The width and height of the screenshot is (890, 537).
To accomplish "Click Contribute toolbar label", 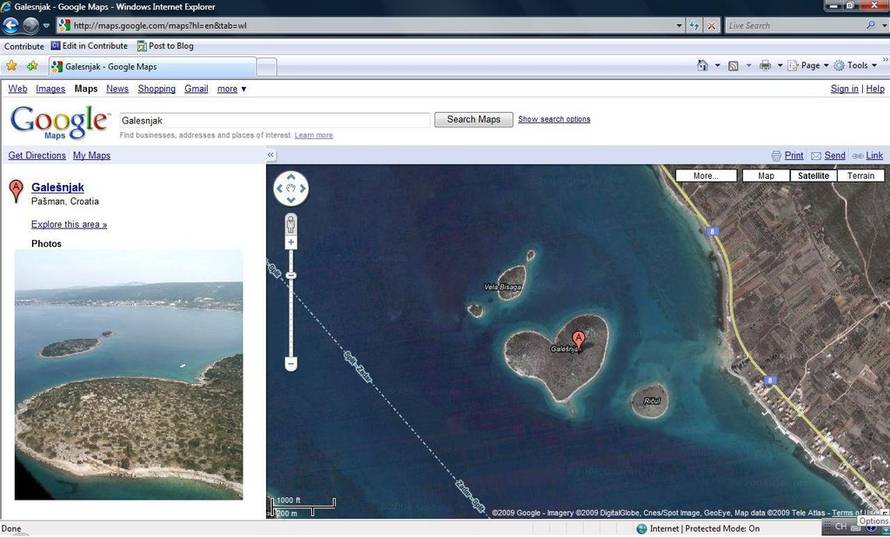I will pos(24,46).
